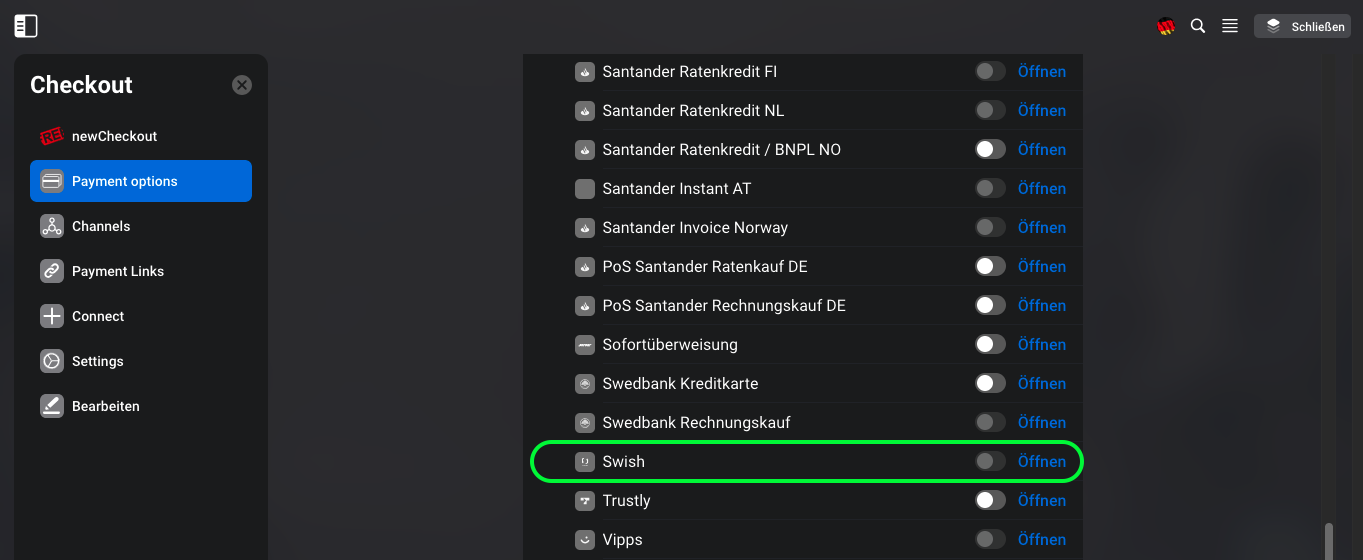
Task: Click the Payment Links chain icon
Action: [x=52, y=271]
